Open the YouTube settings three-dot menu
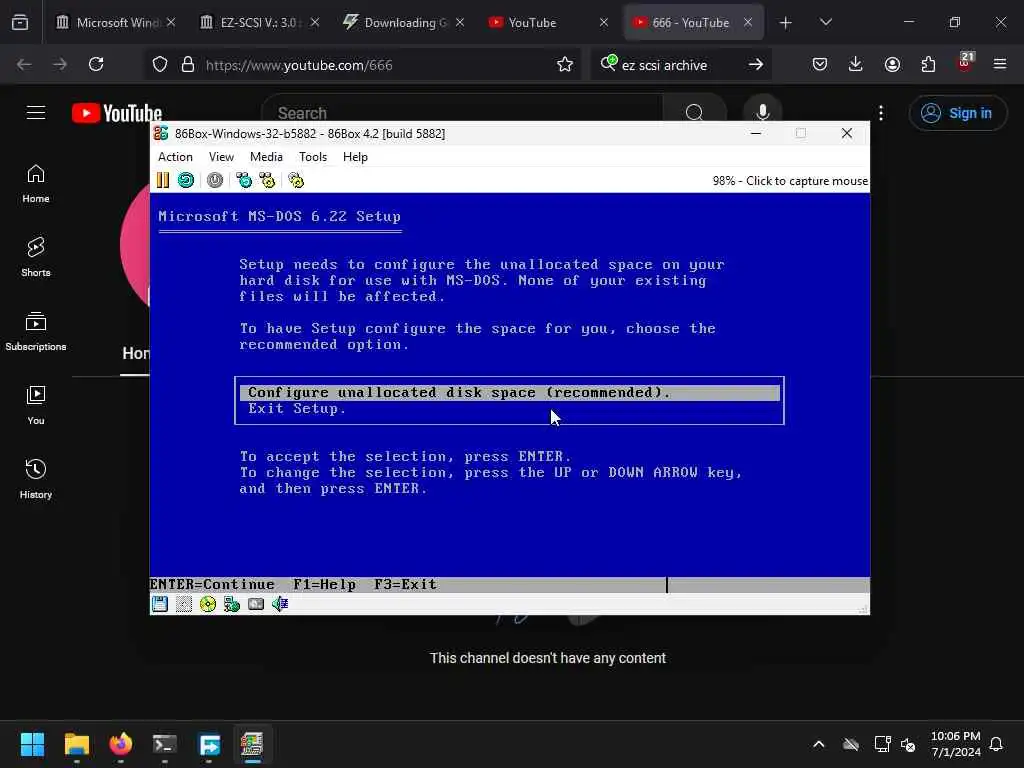 click(881, 113)
